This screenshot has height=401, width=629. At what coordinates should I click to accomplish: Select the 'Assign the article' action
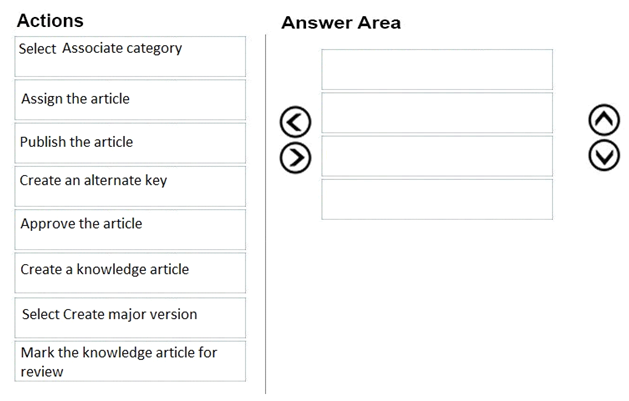point(130,100)
